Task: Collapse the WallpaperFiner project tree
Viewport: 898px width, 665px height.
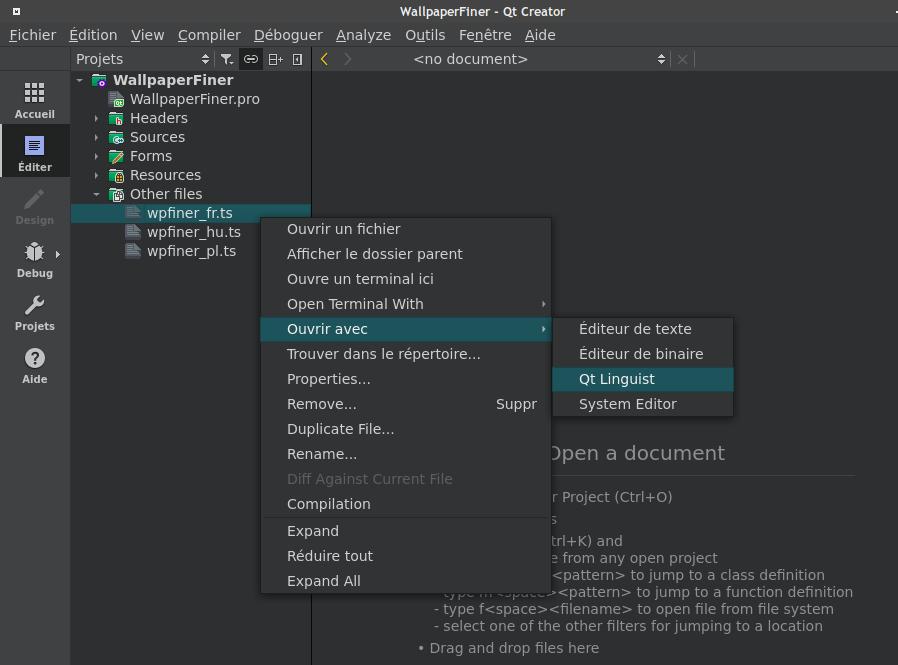Action: click(80, 80)
